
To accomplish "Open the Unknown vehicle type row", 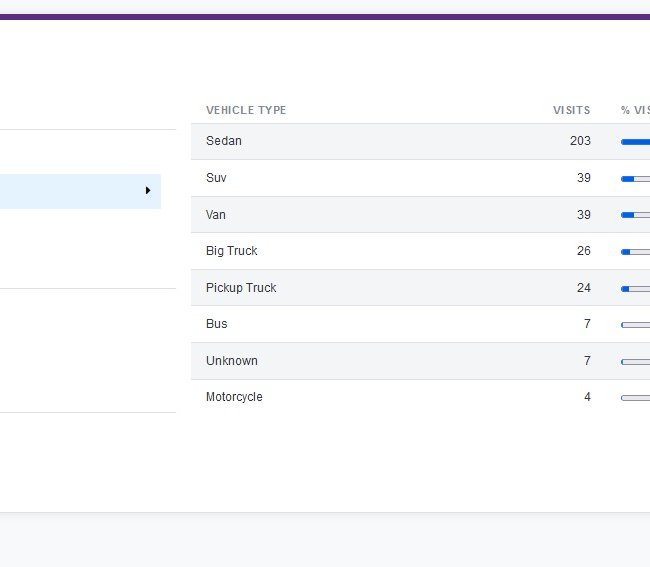I will pyautogui.click(x=420, y=361).
